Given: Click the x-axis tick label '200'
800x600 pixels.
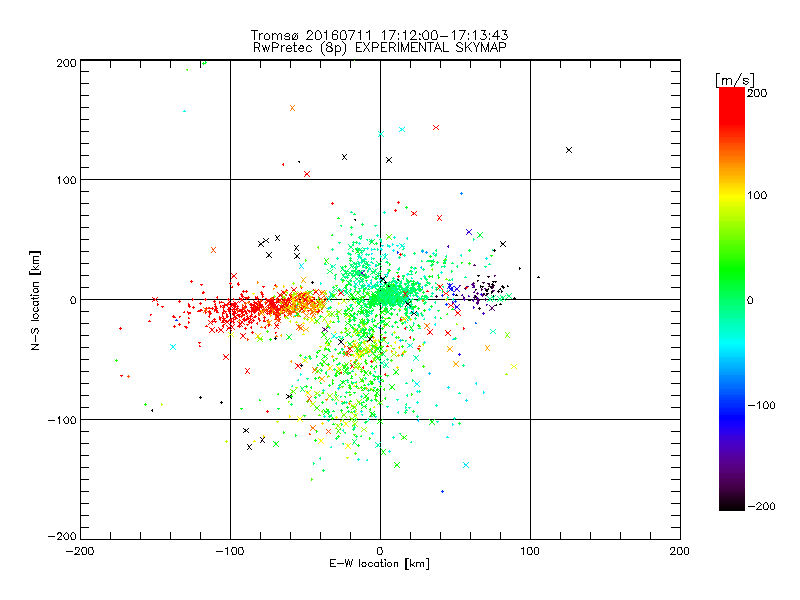Looking at the screenshot, I should click(x=680, y=551).
